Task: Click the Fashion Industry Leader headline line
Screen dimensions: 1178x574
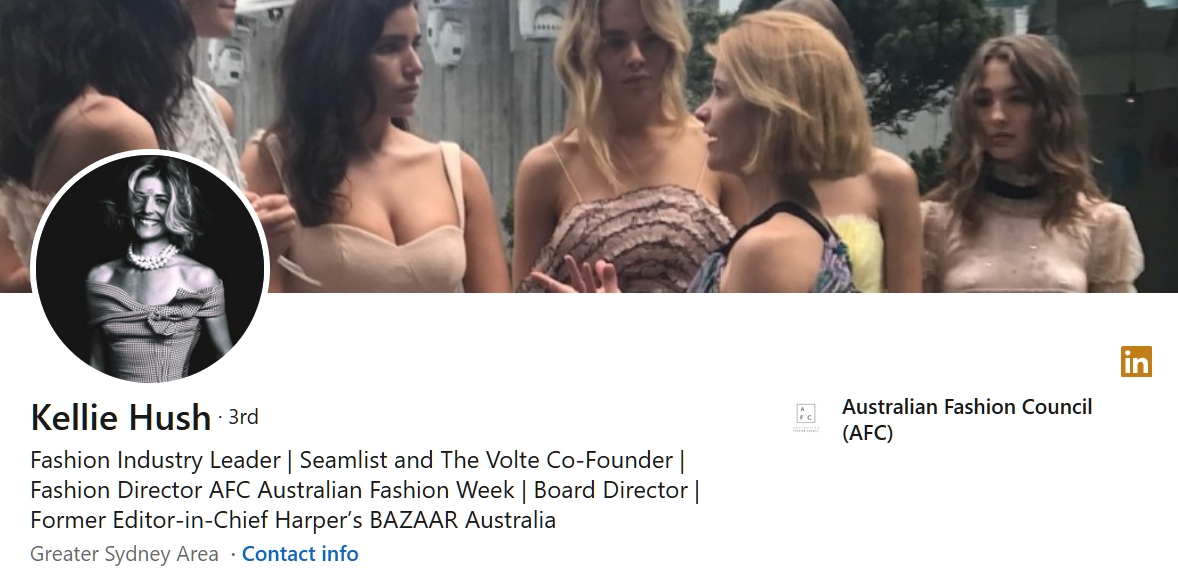Action: click(x=358, y=460)
